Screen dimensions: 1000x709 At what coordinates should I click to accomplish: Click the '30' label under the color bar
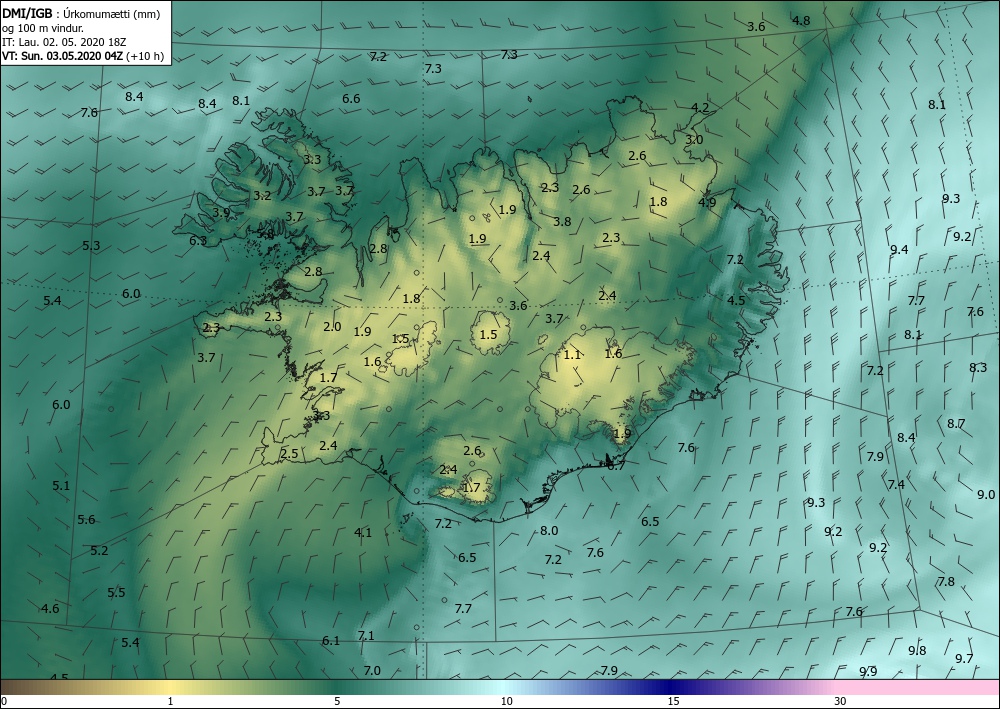841,702
